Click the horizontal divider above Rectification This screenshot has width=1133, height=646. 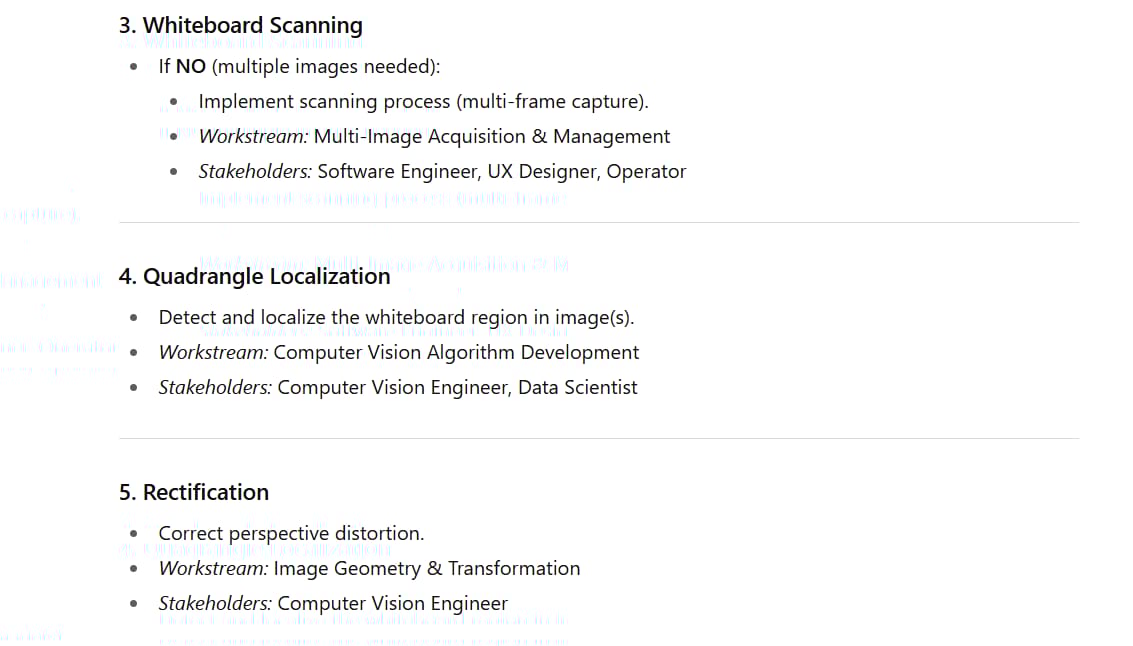click(599, 438)
